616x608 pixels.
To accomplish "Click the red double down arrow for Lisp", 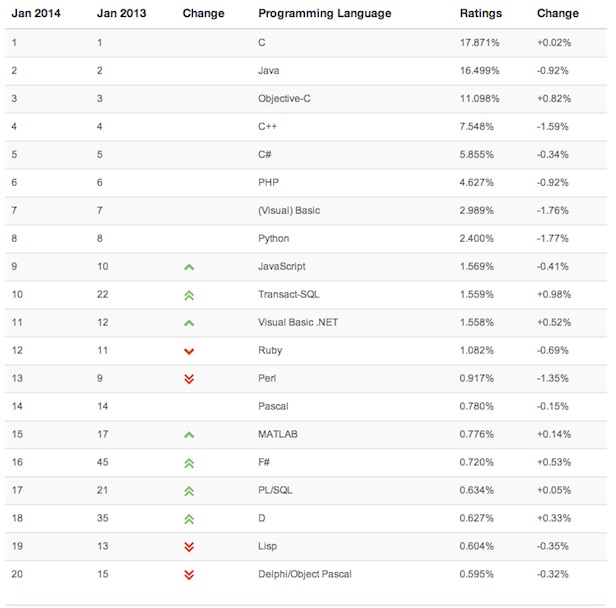I will point(189,547).
